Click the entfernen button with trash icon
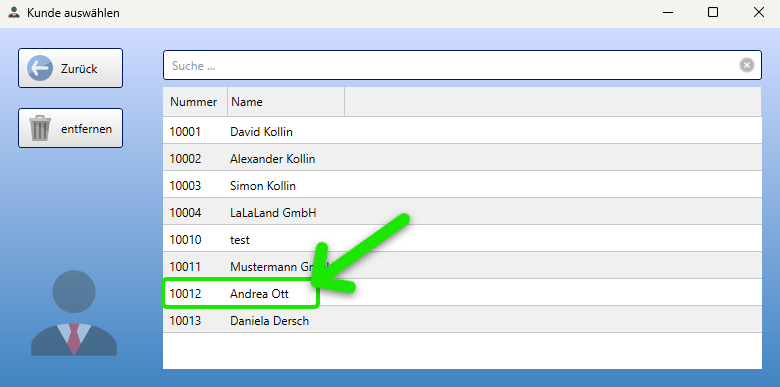 pyautogui.click(x=70, y=128)
